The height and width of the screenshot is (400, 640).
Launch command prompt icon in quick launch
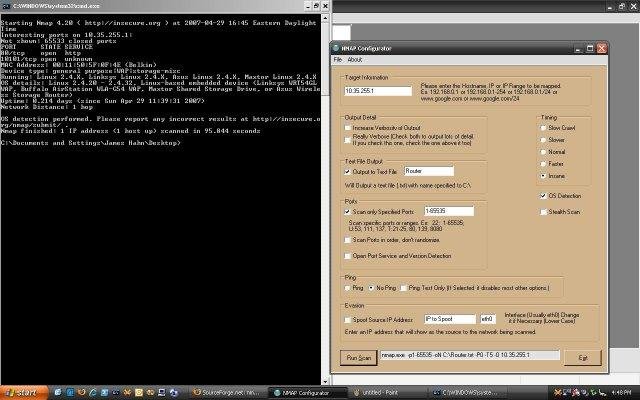click(116, 393)
